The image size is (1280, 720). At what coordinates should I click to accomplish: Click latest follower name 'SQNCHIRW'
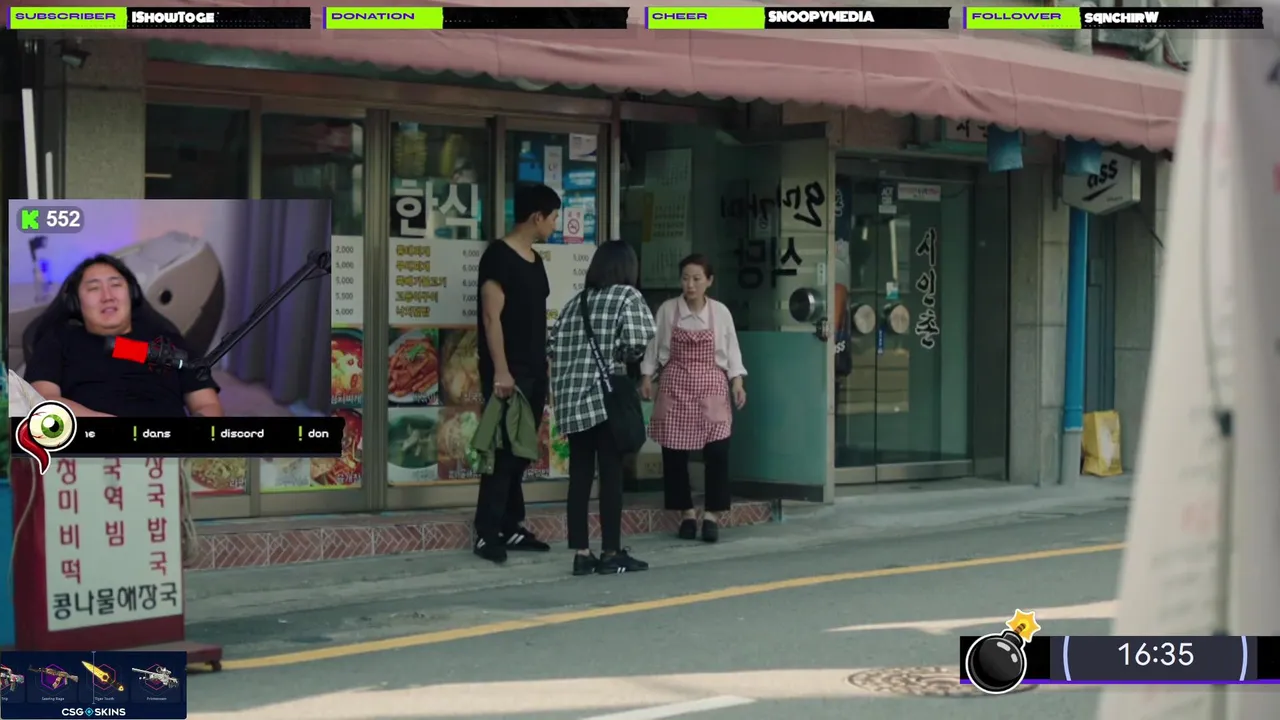1121,17
